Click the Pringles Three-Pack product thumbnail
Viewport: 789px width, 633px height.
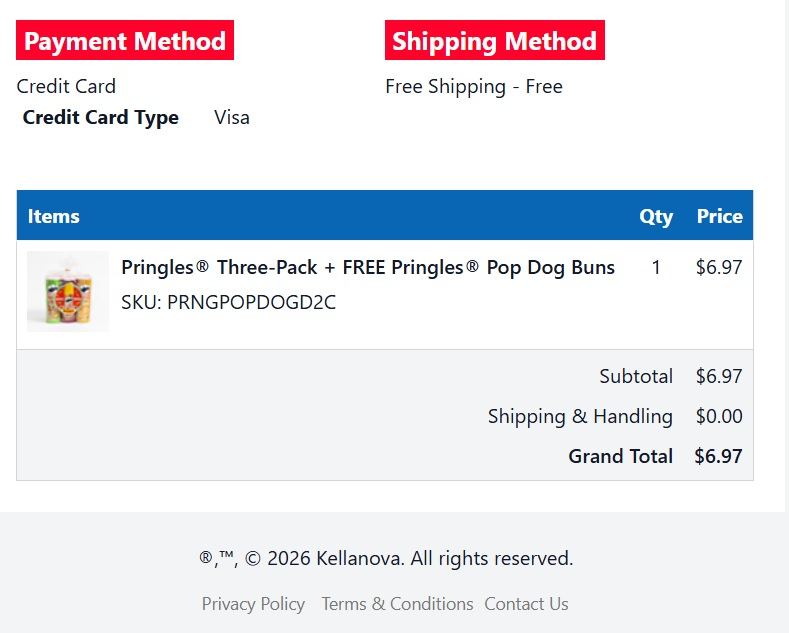pyautogui.click(x=67, y=291)
